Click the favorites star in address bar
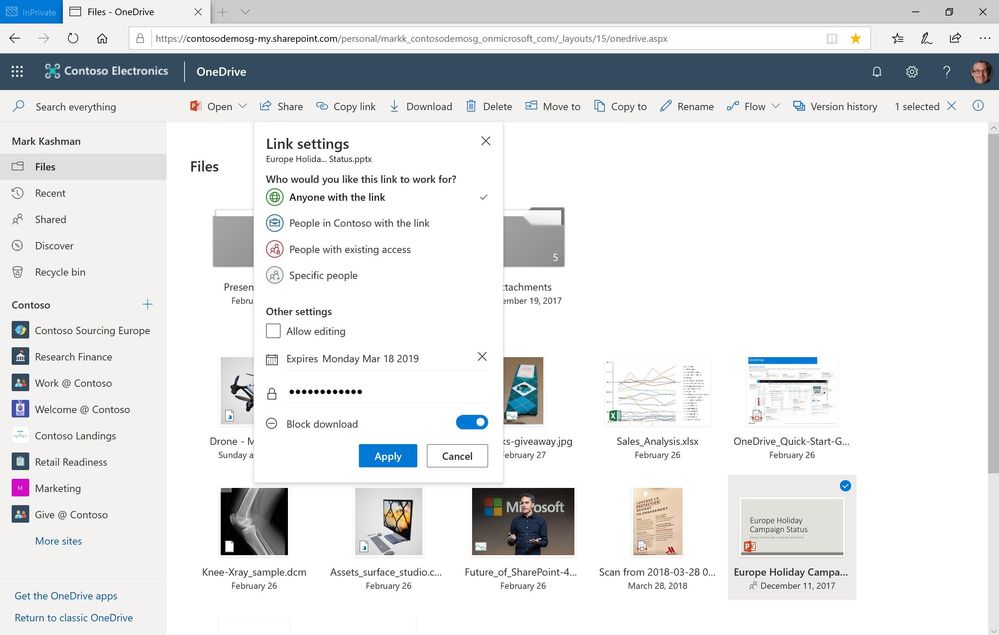 click(x=856, y=38)
